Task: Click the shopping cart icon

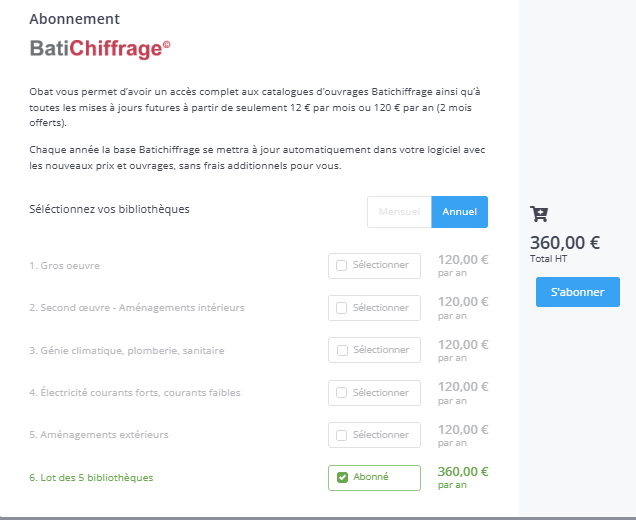Action: 538,213
